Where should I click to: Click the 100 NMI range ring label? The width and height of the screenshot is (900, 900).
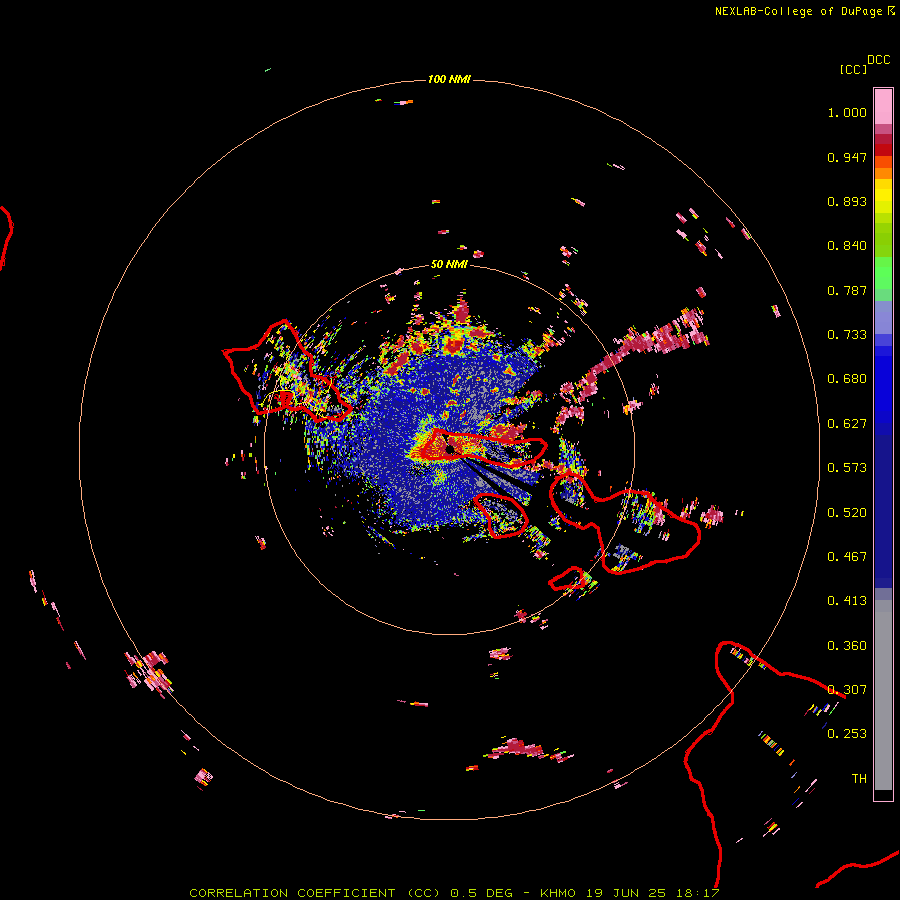point(449,79)
